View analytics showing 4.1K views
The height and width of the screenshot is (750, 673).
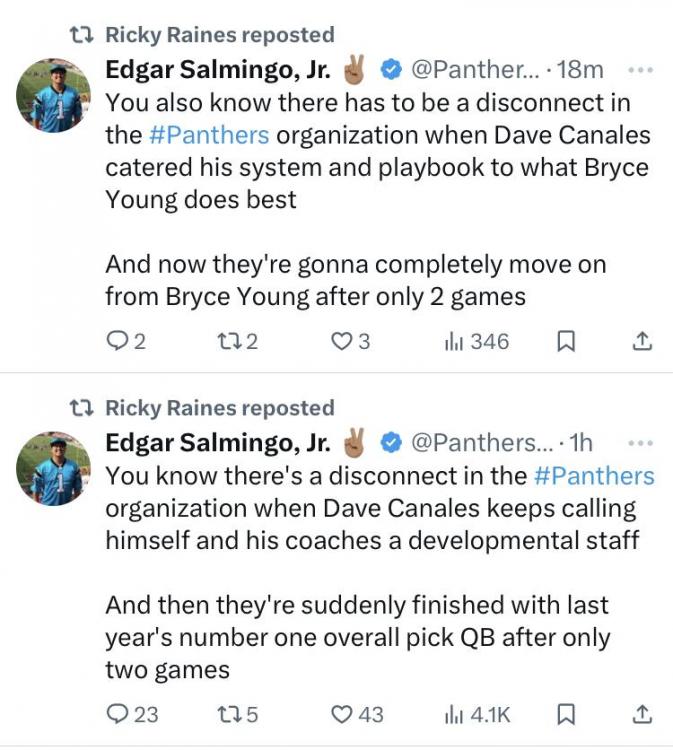(x=477, y=715)
